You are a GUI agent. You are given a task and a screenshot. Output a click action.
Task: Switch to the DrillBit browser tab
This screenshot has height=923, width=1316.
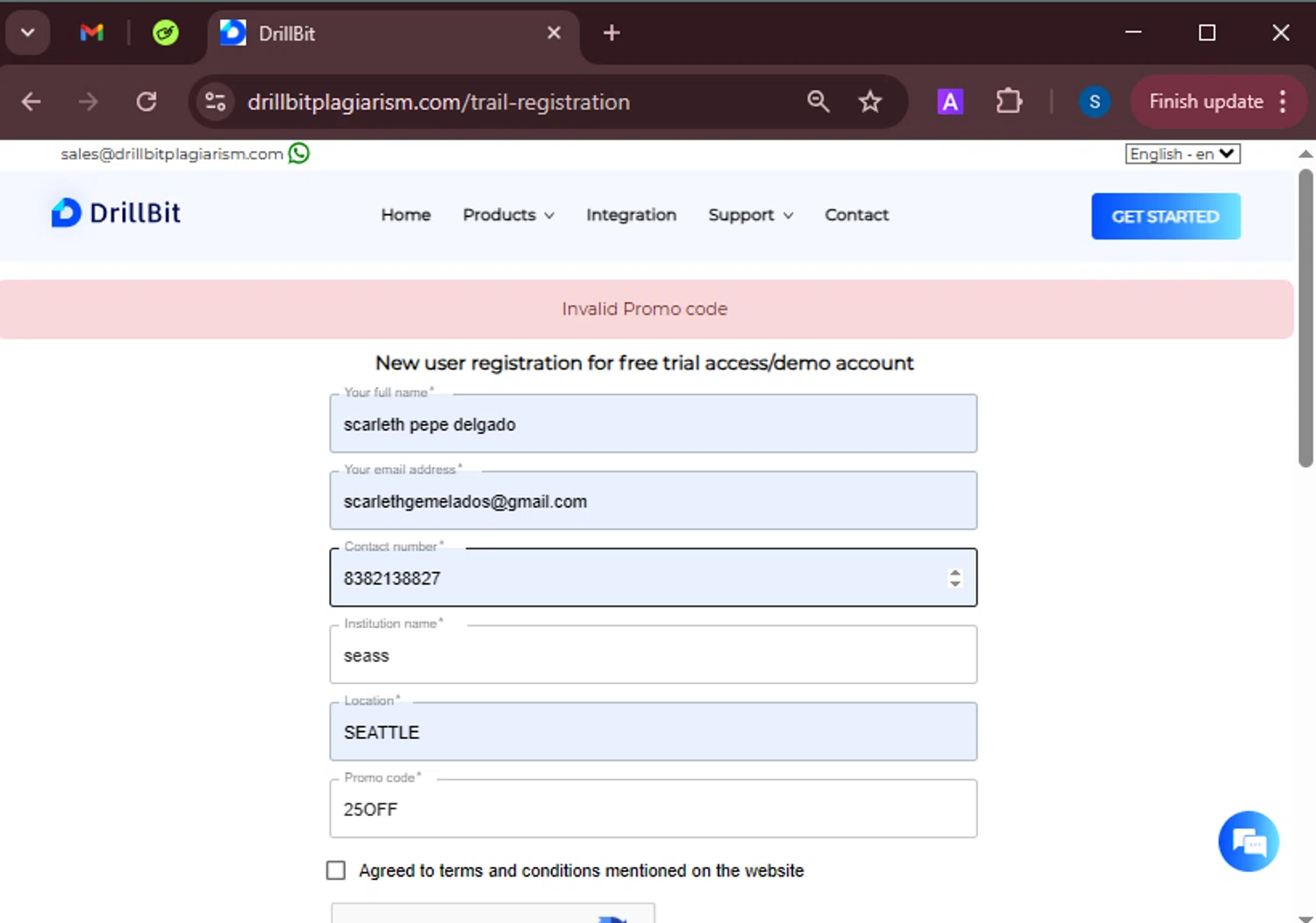coord(393,33)
